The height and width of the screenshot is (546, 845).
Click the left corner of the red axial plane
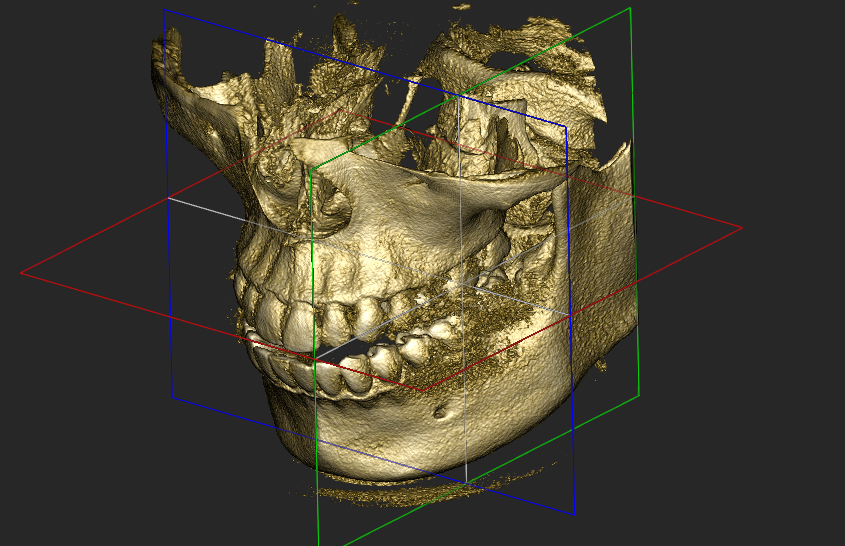click(x=21, y=272)
